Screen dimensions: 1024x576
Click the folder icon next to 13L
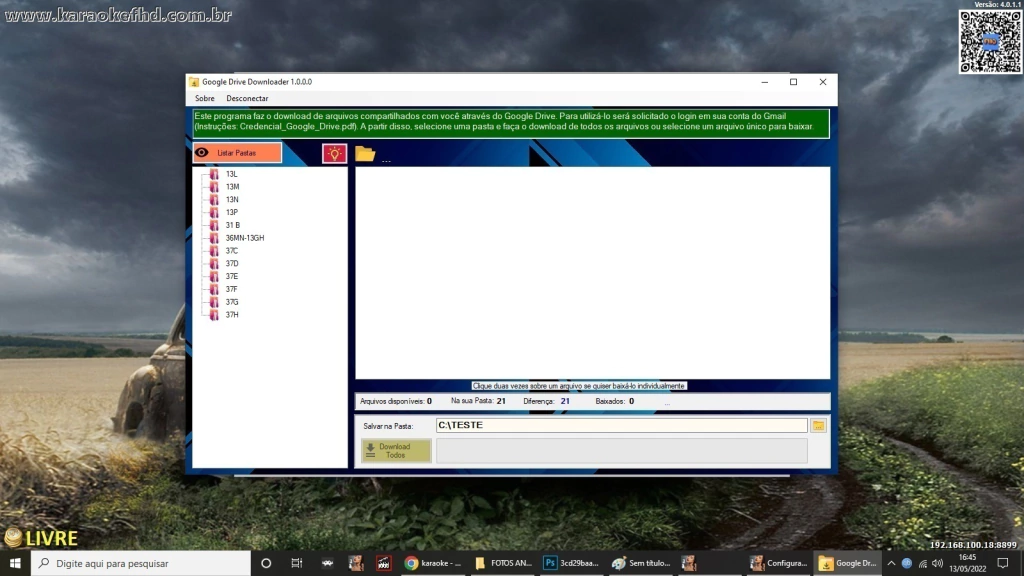pyautogui.click(x=214, y=174)
